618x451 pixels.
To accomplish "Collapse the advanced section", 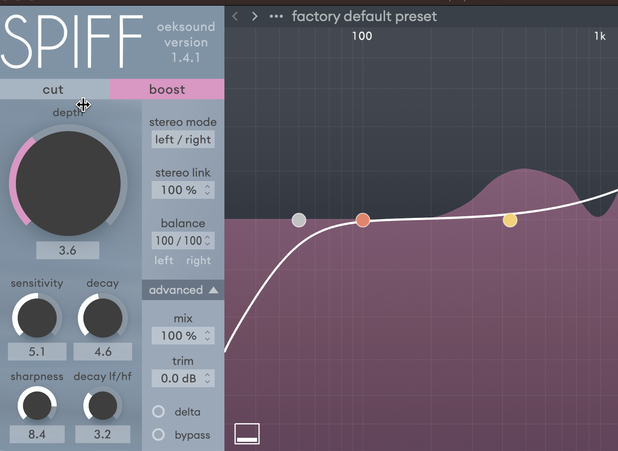I will pyautogui.click(x=182, y=290).
